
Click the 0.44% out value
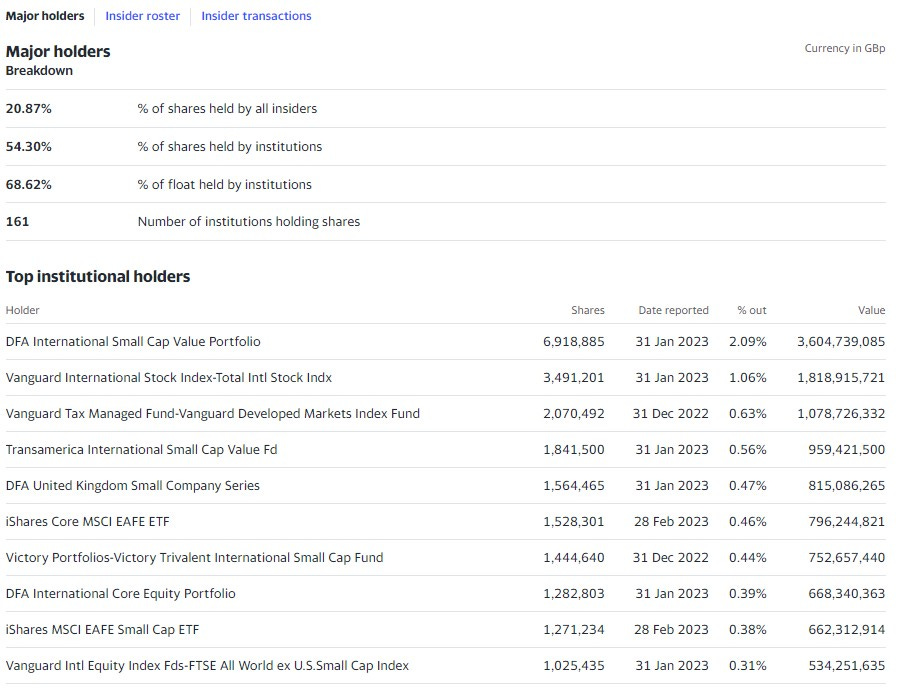pos(748,558)
